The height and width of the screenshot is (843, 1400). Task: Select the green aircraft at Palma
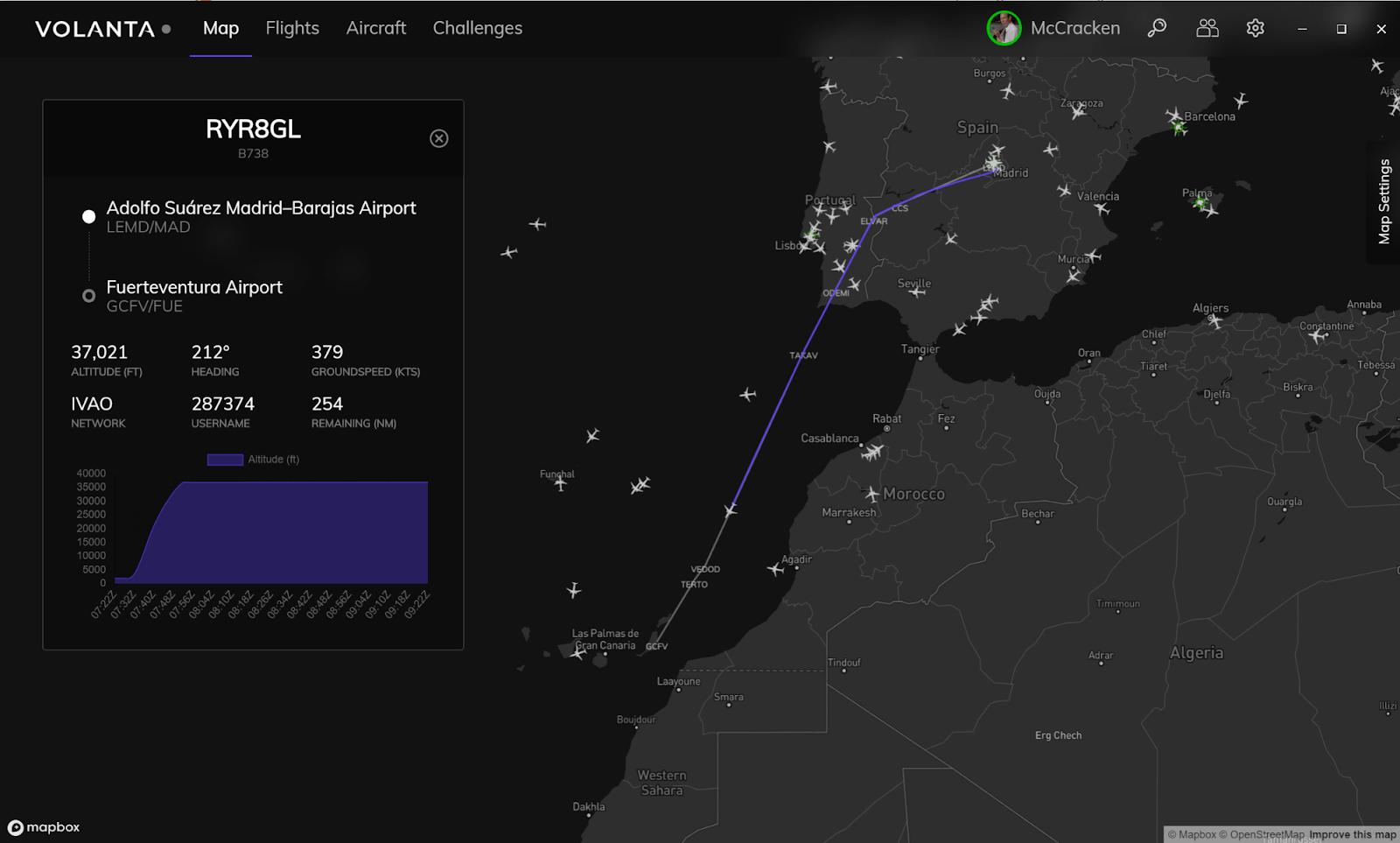(x=1200, y=203)
